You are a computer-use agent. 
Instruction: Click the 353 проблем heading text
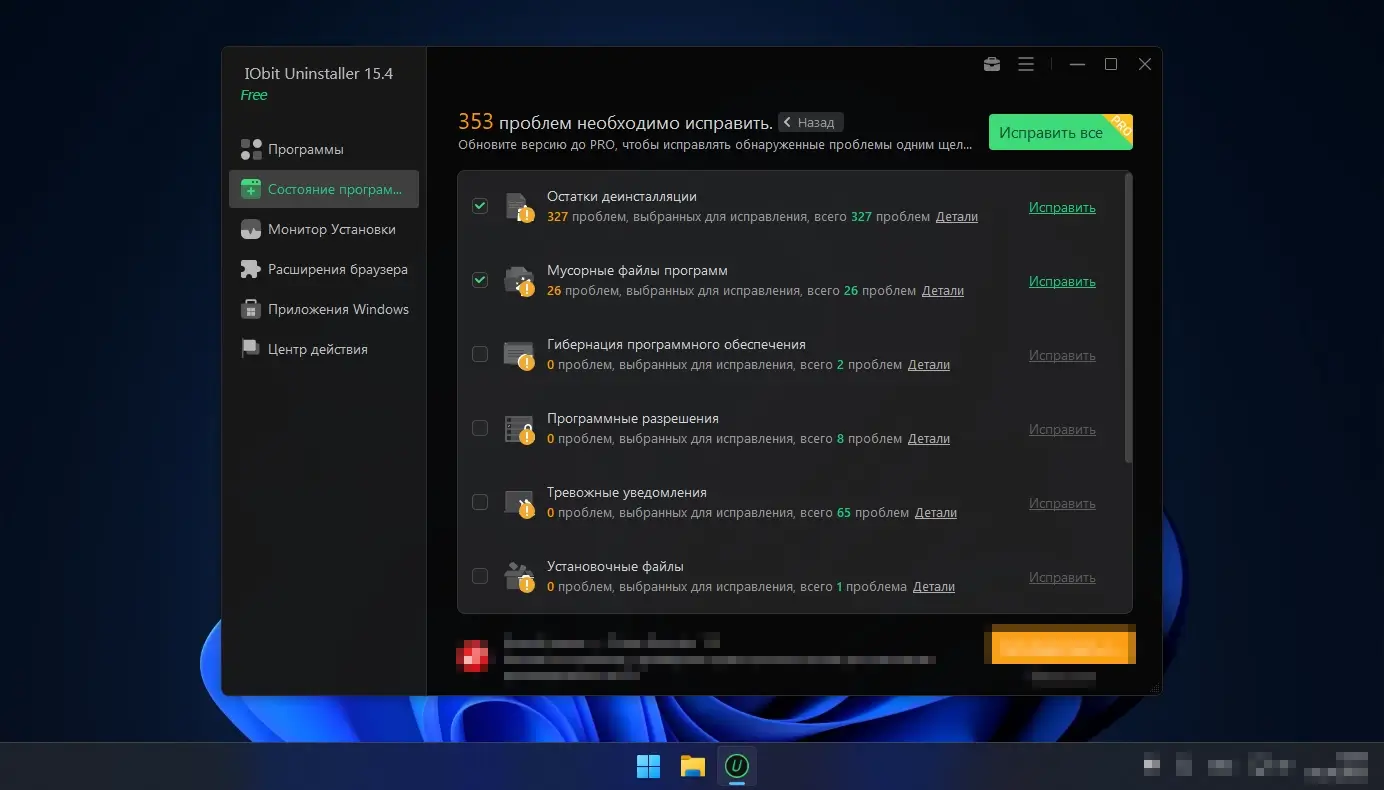(615, 122)
